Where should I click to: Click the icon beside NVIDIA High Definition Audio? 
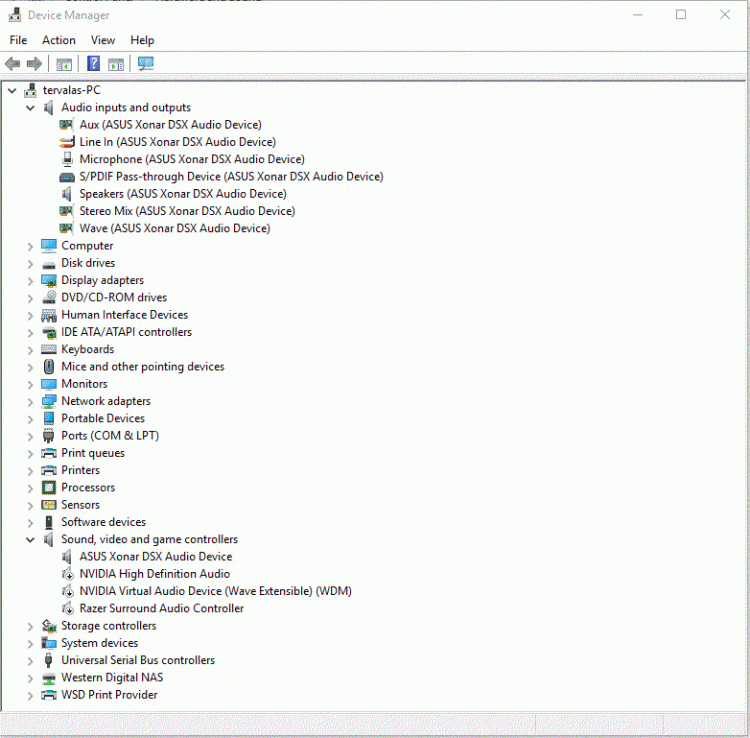[x=67, y=573]
